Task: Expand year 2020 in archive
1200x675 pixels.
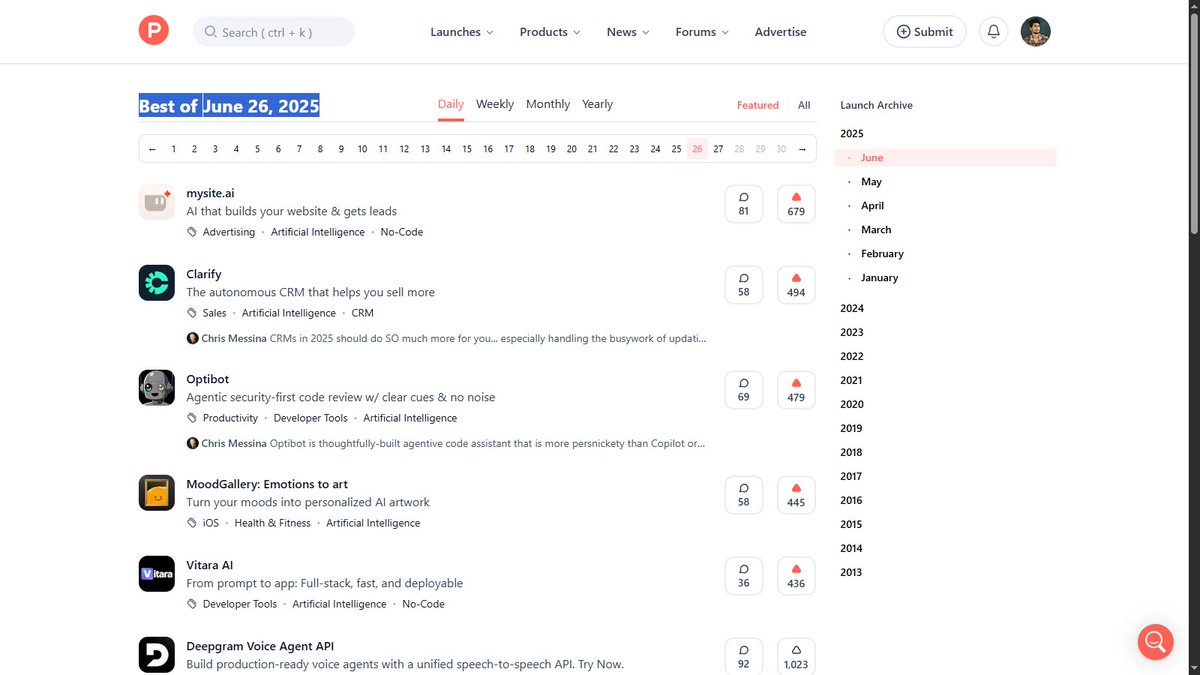Action: point(852,404)
